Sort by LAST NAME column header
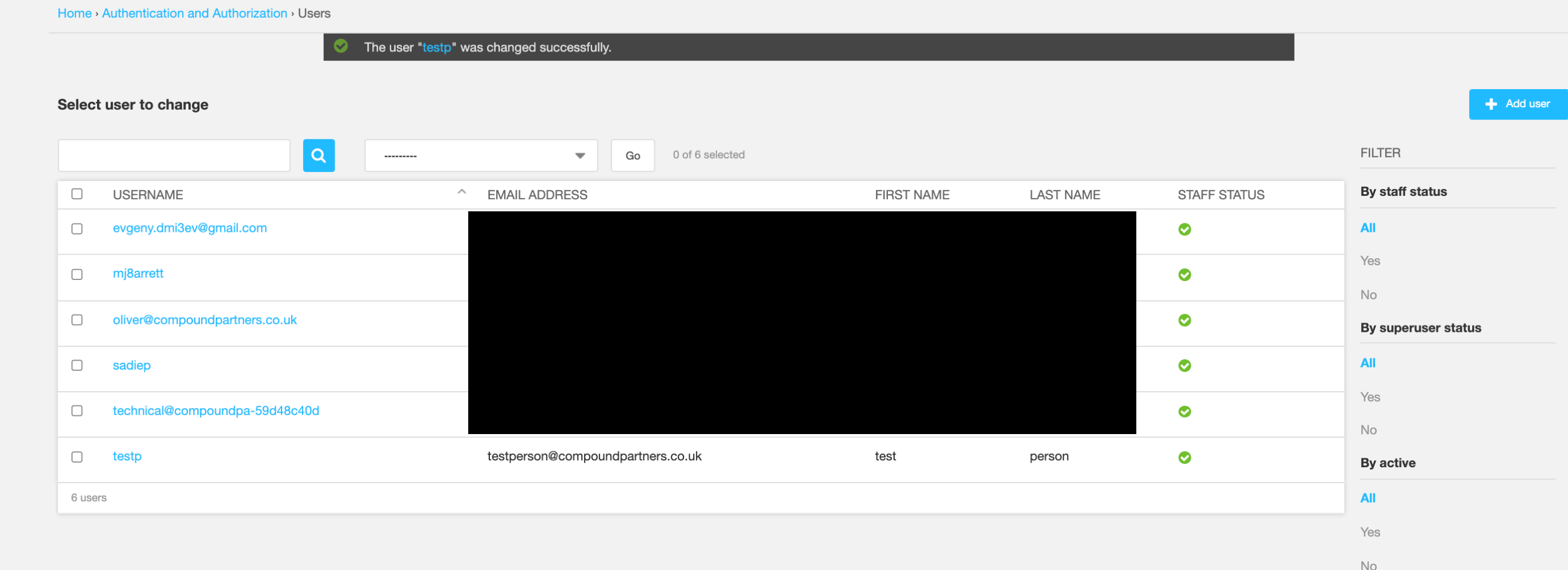 click(1064, 195)
